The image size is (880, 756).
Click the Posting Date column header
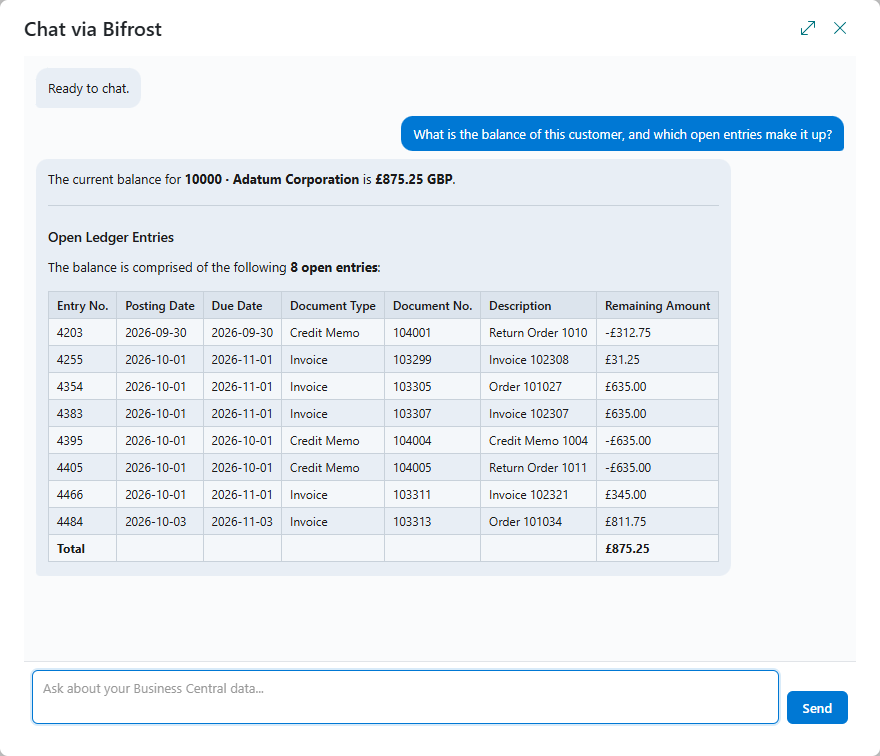[x=160, y=306]
